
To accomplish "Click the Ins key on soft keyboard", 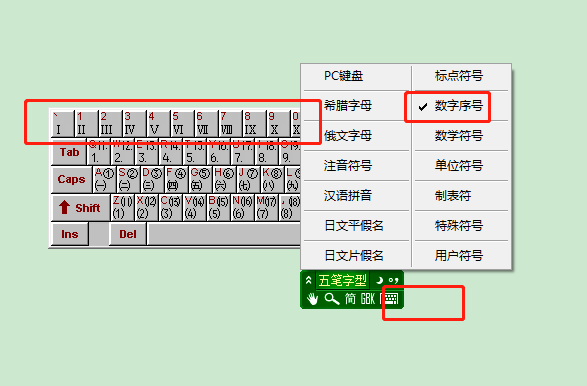I will (x=70, y=234).
